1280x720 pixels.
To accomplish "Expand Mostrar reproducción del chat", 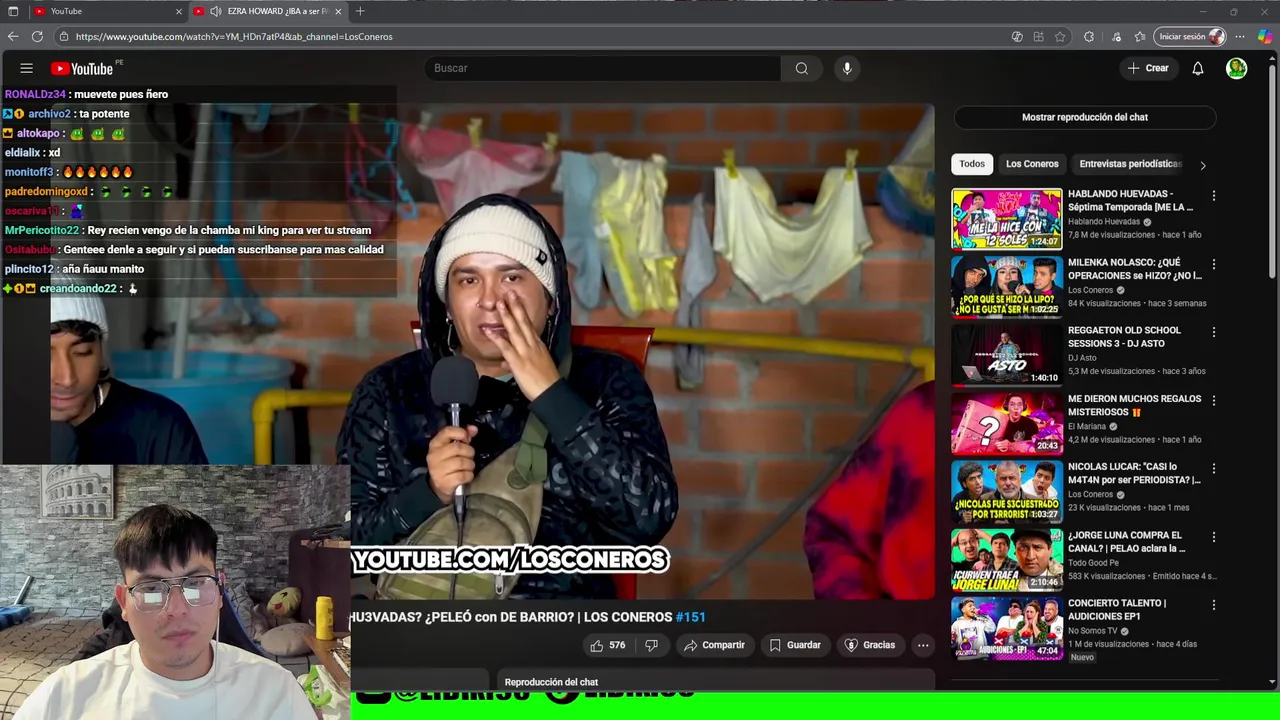I will [x=1085, y=117].
